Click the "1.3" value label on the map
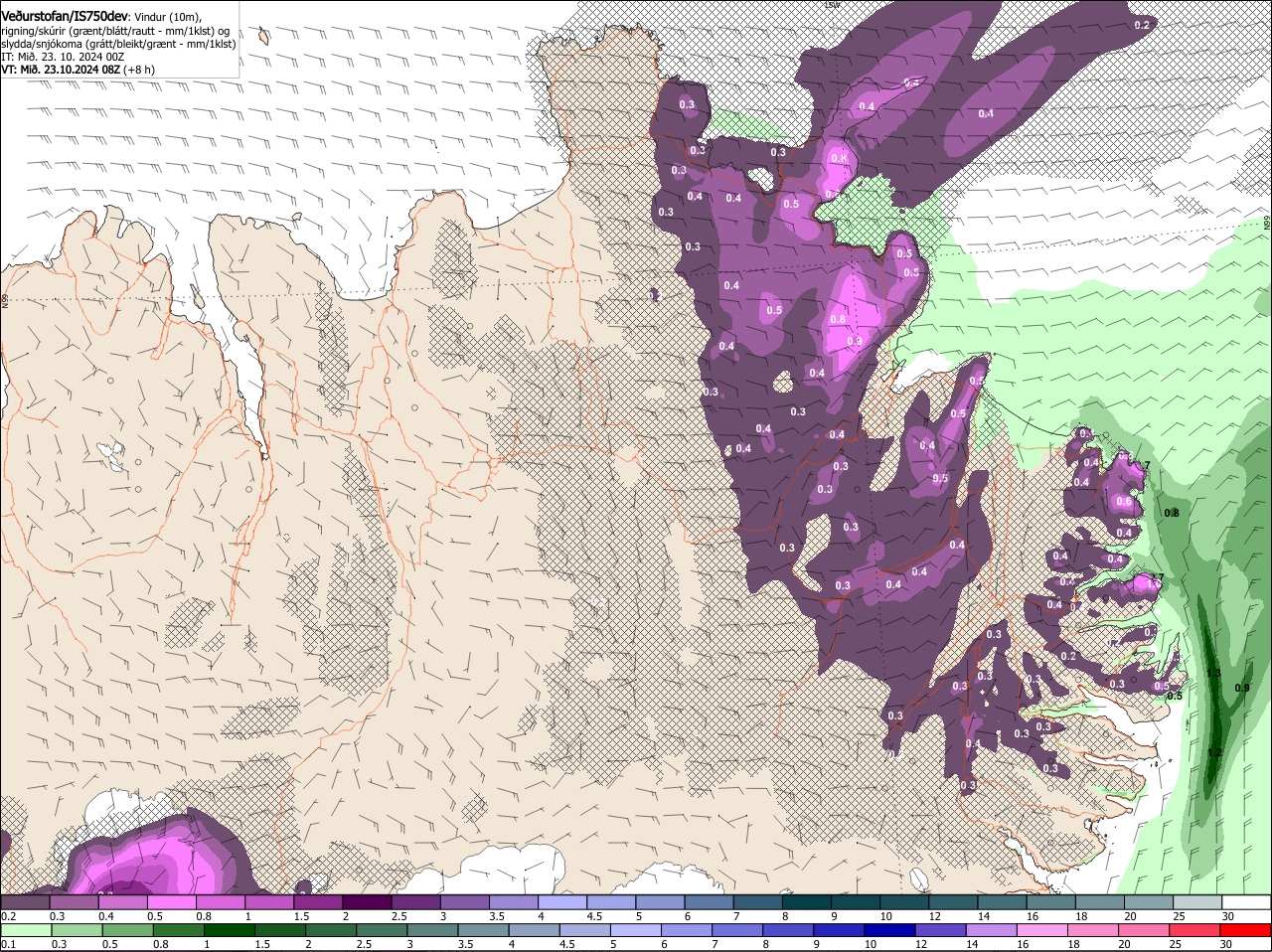This screenshot has width=1272, height=952. 1213,674
